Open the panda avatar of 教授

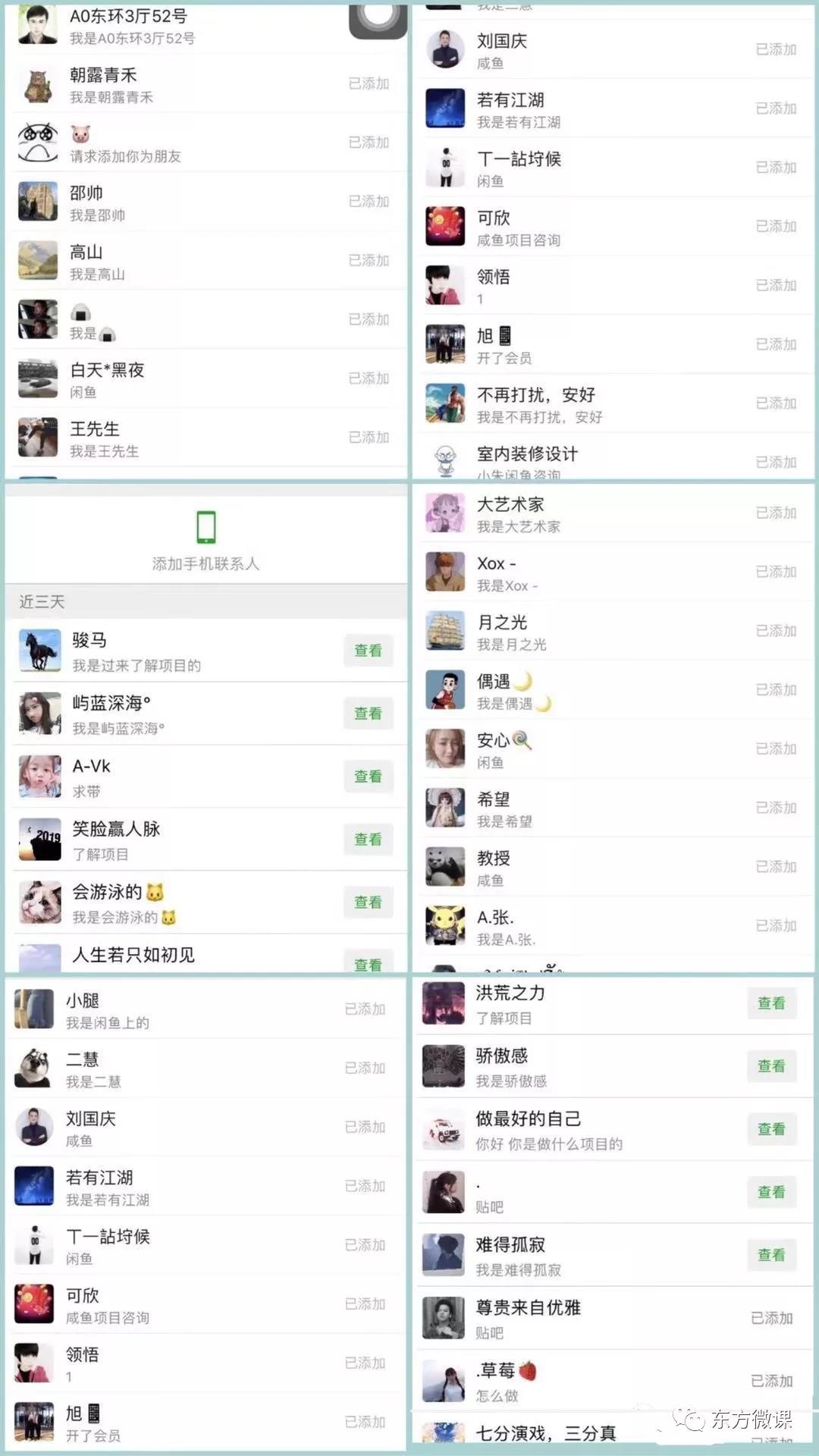click(445, 867)
